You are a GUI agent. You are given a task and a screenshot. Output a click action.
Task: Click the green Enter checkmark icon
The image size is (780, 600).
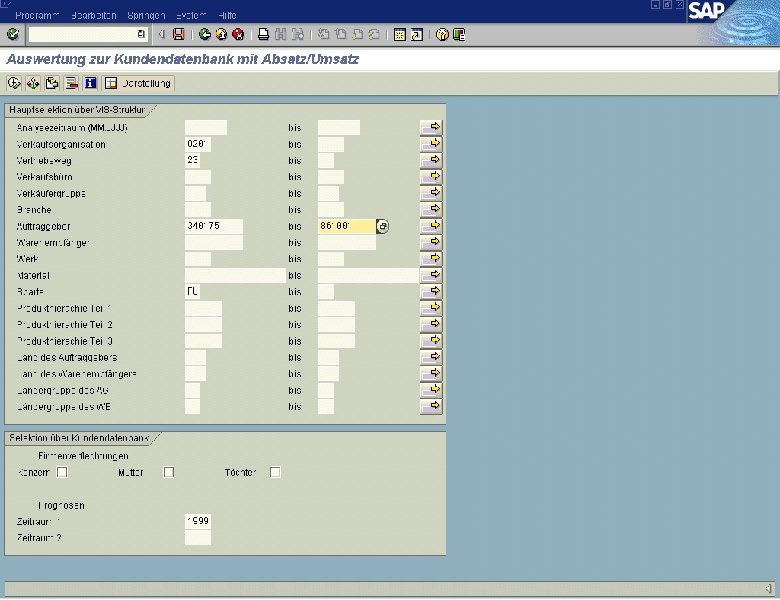click(x=13, y=34)
